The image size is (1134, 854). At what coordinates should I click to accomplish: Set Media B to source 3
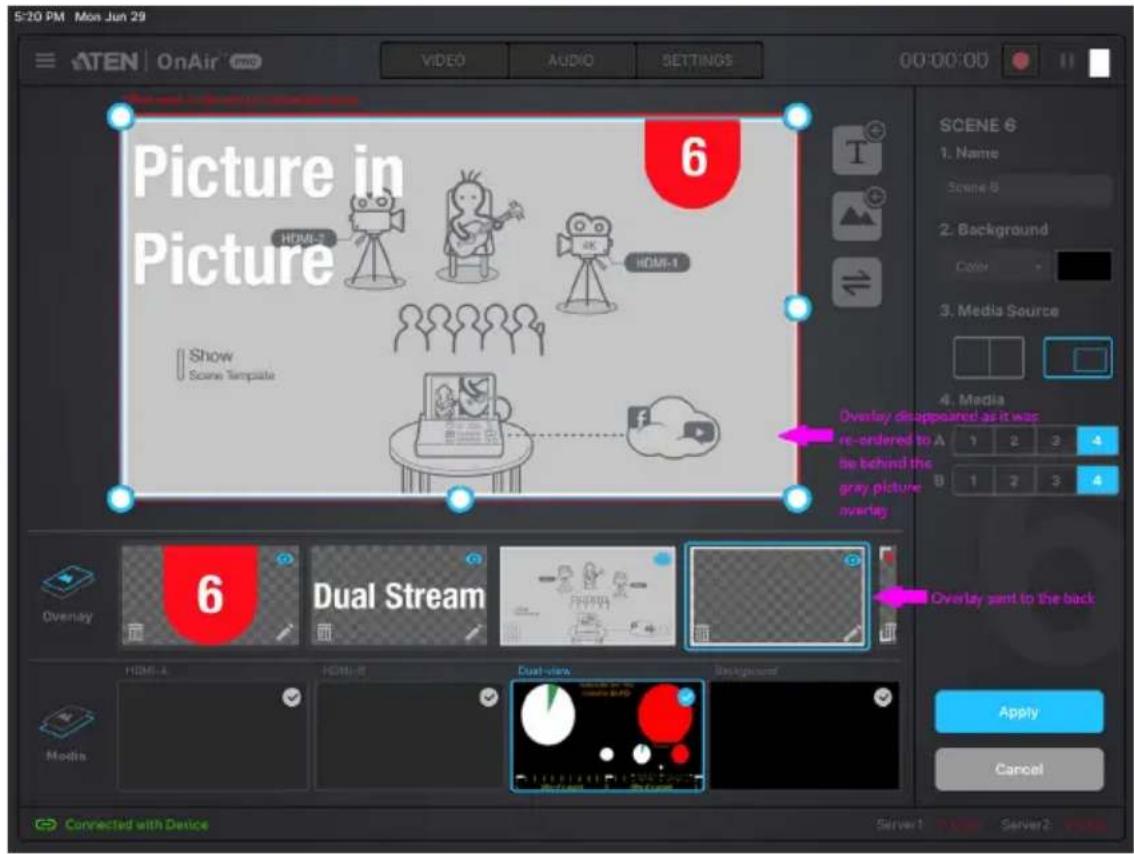click(1056, 480)
